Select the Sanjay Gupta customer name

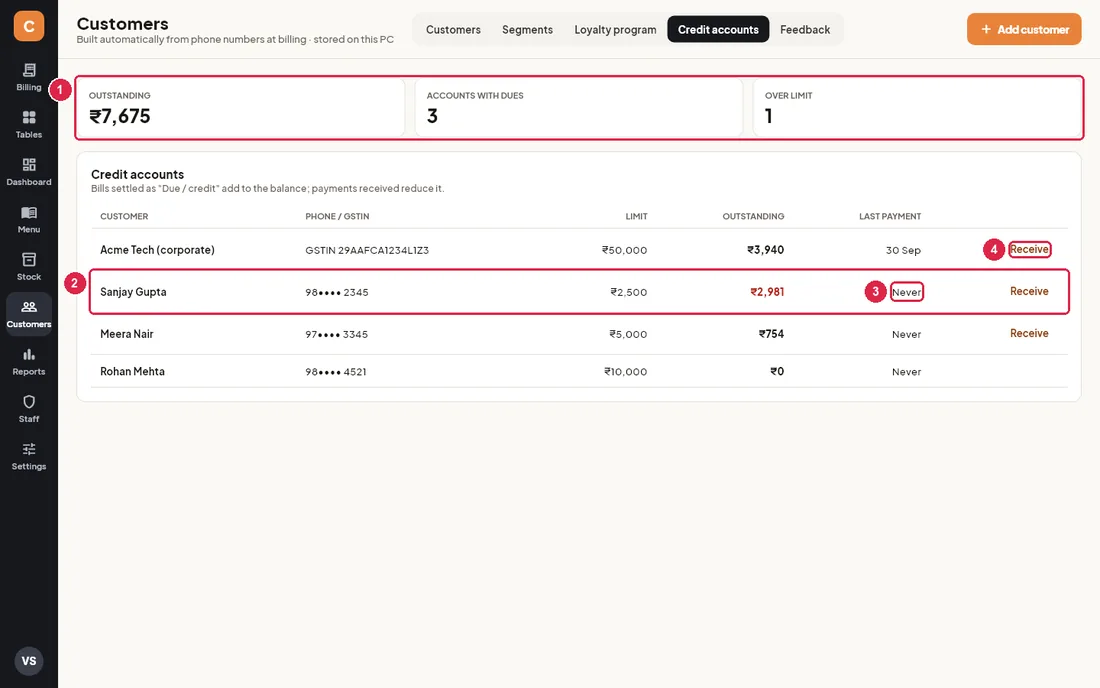point(133,292)
